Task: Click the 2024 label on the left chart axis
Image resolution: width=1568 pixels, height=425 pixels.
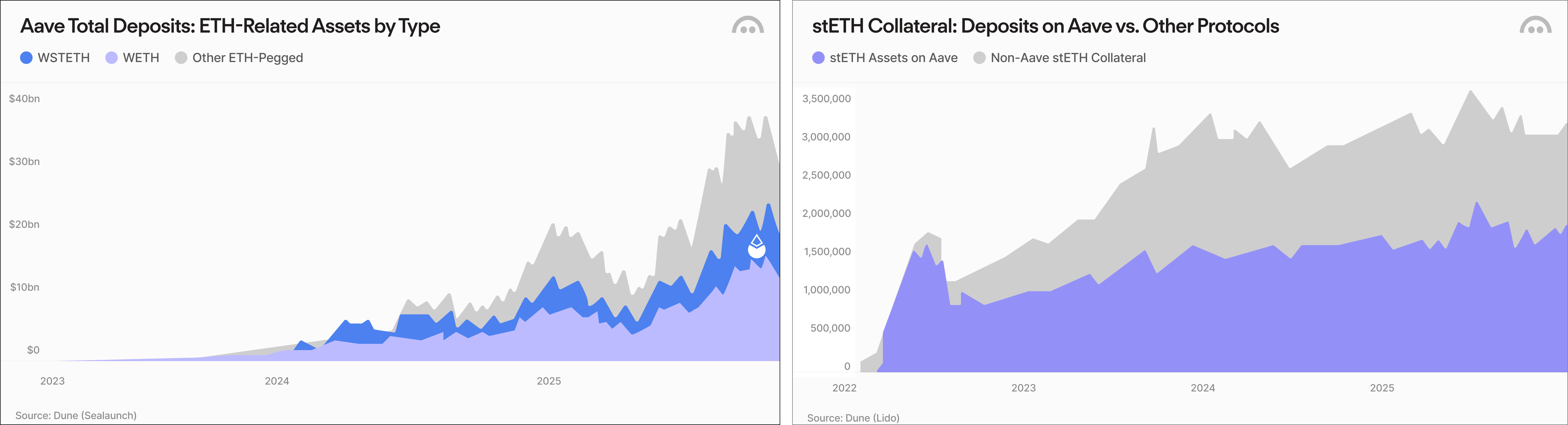Action: tap(277, 381)
